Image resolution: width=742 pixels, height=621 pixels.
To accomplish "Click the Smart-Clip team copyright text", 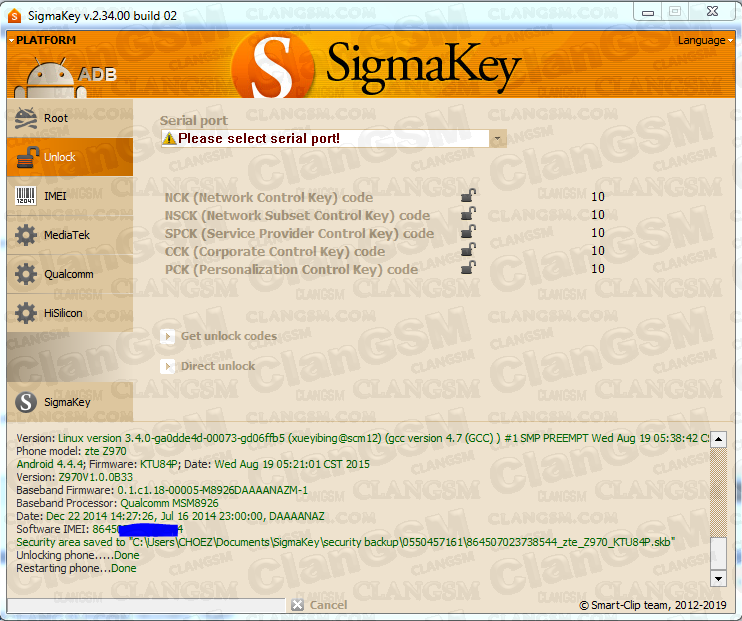I will (653, 605).
